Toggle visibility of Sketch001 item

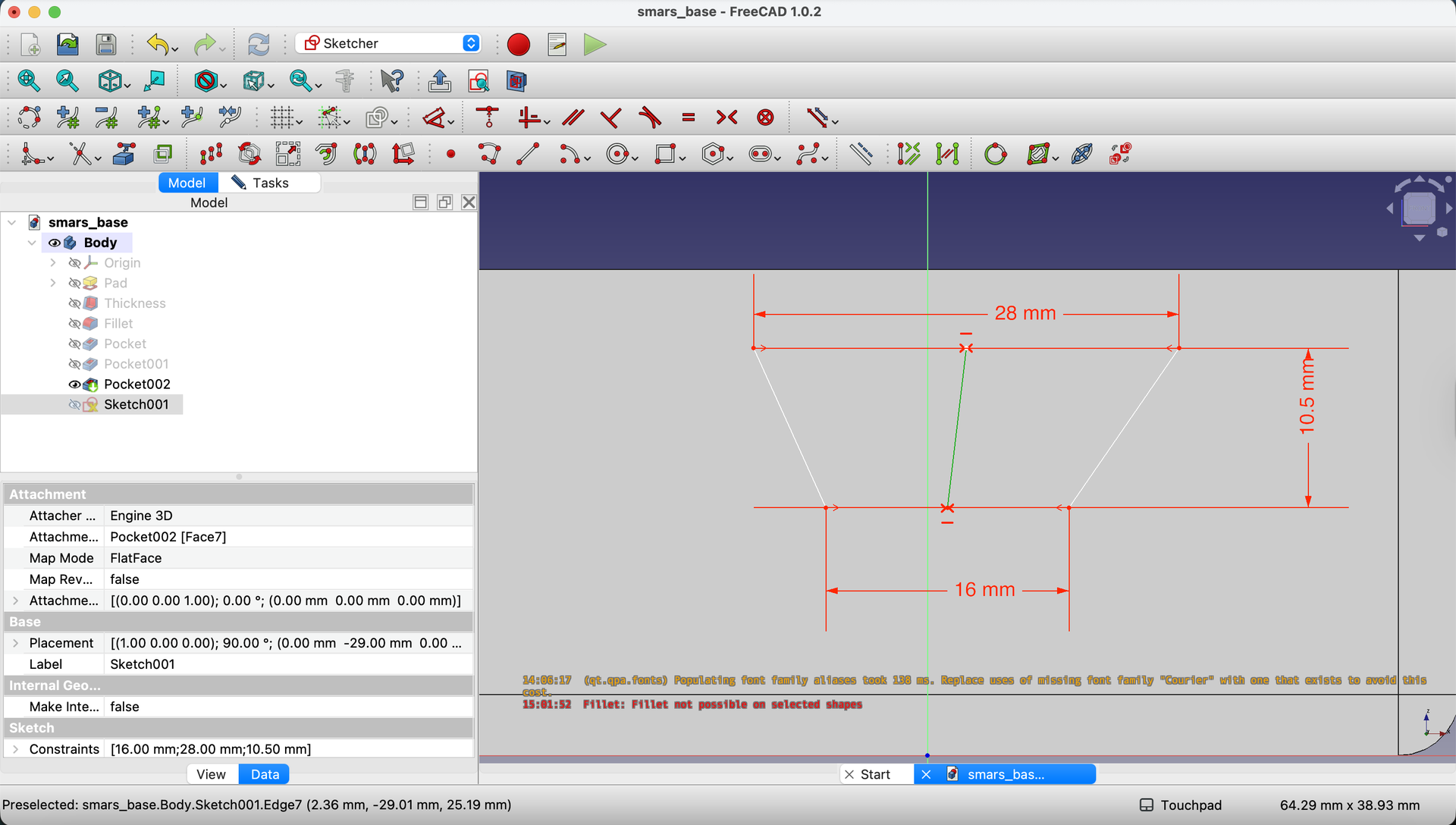pyautogui.click(x=74, y=405)
